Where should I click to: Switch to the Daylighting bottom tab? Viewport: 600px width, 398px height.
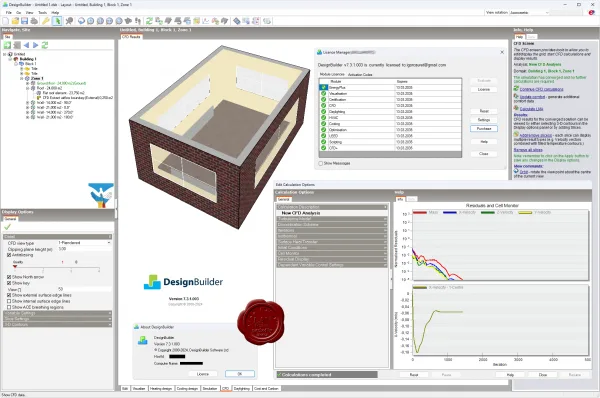click(x=242, y=388)
